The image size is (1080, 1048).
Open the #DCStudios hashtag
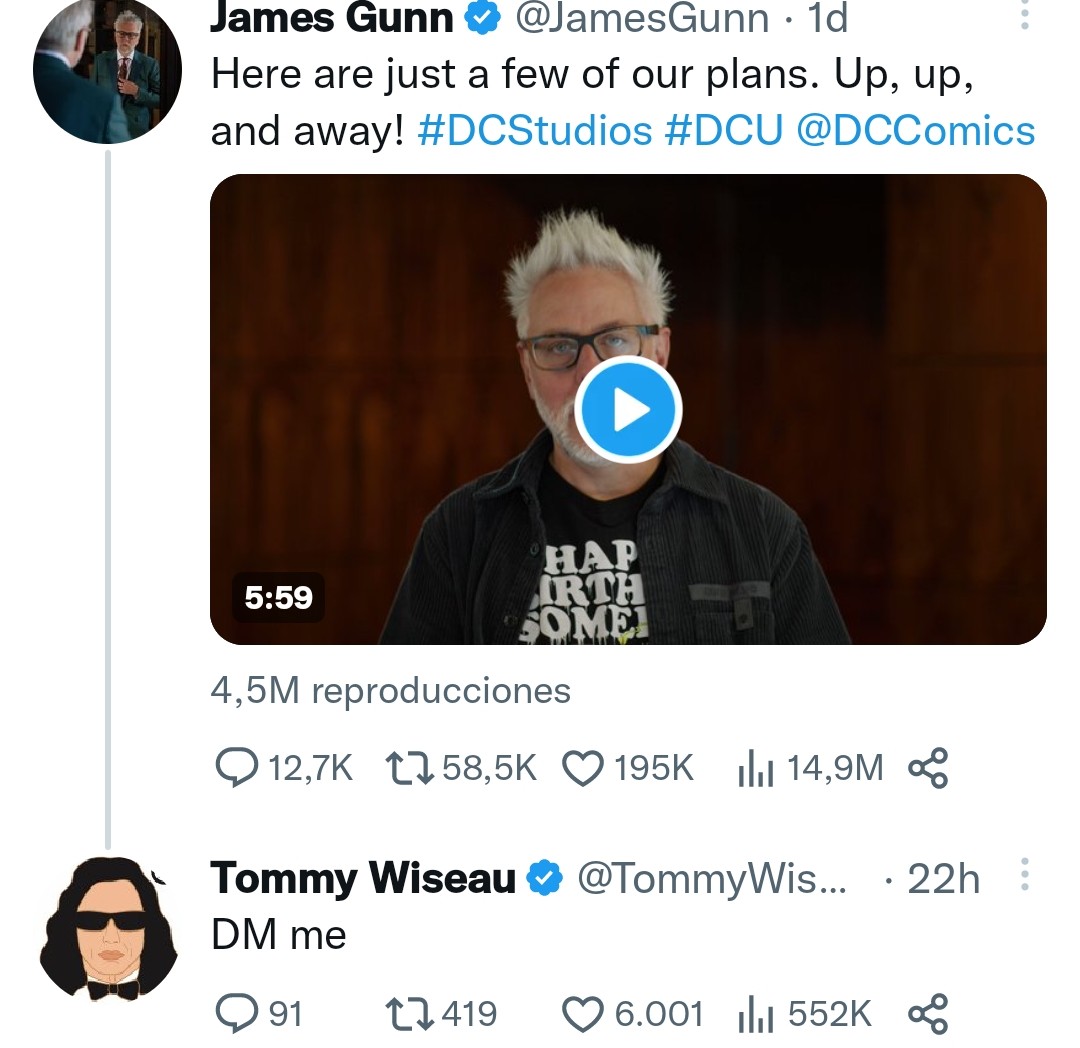pyautogui.click(x=535, y=131)
